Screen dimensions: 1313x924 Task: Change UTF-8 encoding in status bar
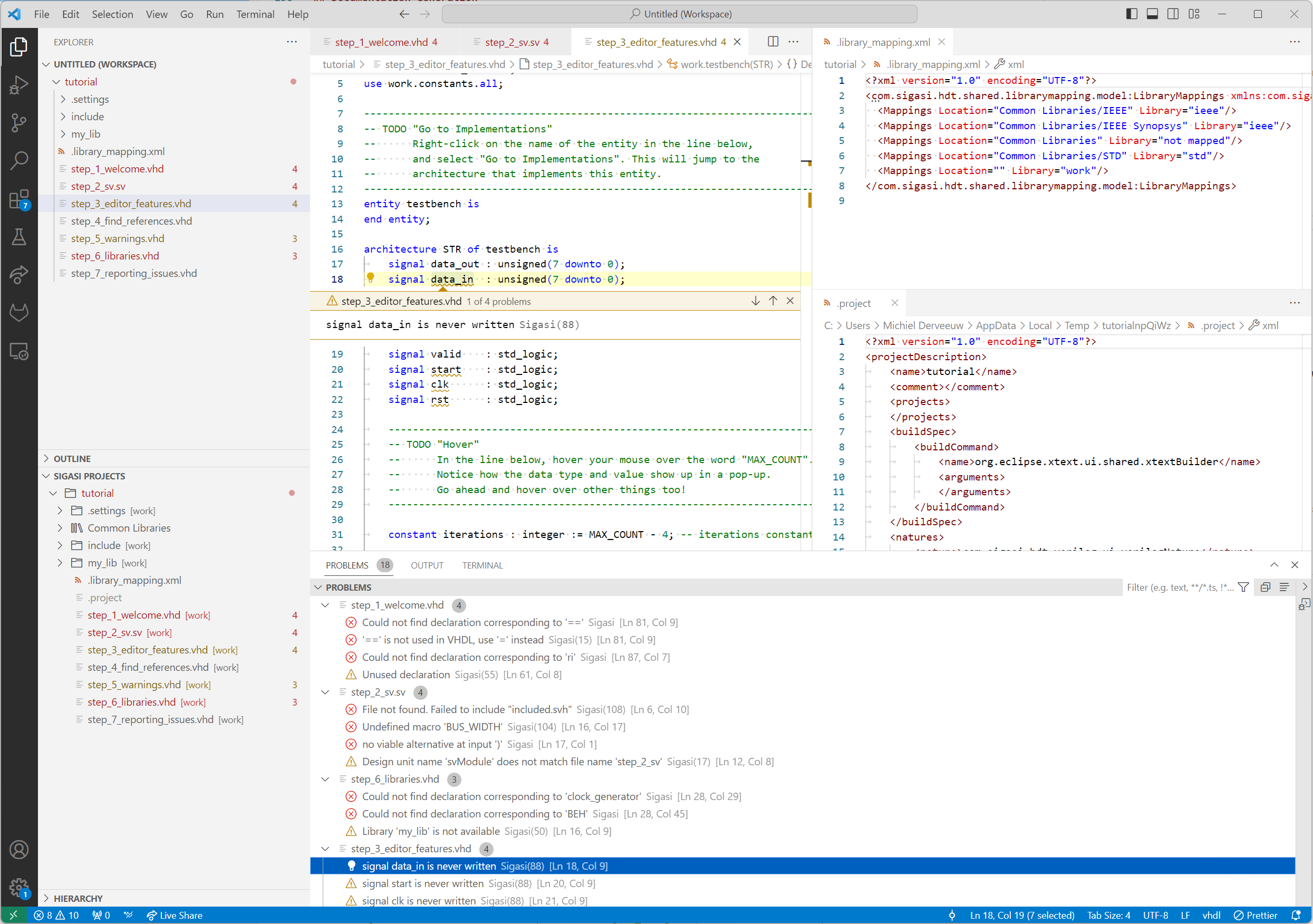point(1155,916)
